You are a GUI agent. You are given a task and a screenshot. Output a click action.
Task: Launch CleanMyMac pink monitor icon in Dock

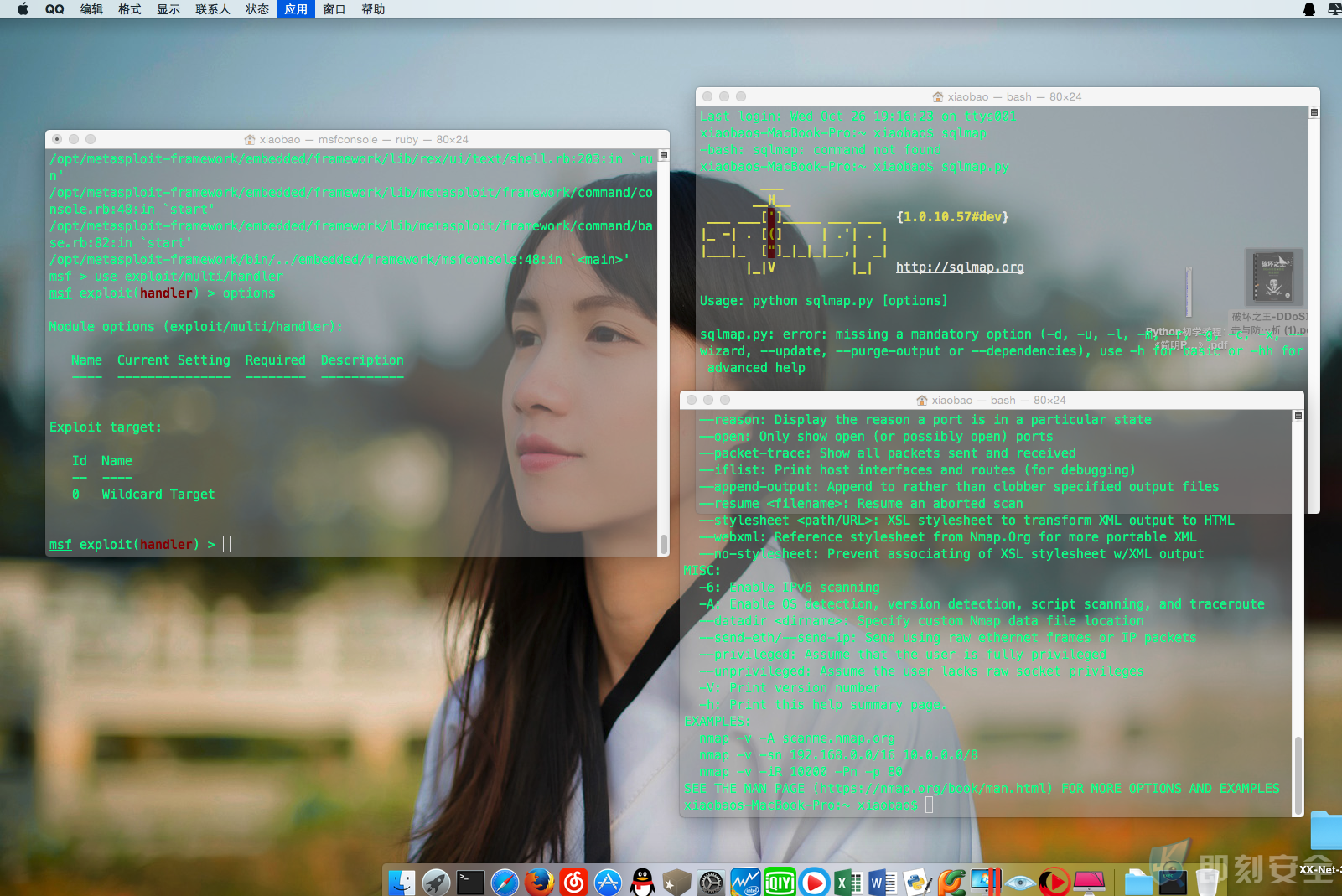point(1089,882)
